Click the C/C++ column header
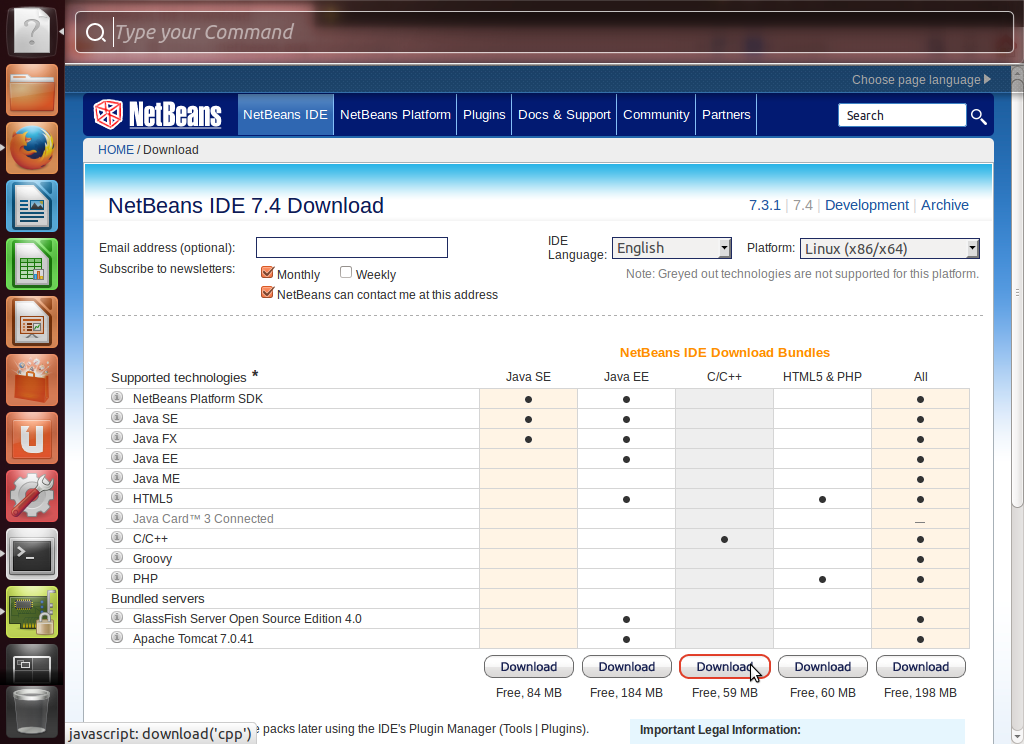Screen dimensions: 1024x744 (x=724, y=377)
